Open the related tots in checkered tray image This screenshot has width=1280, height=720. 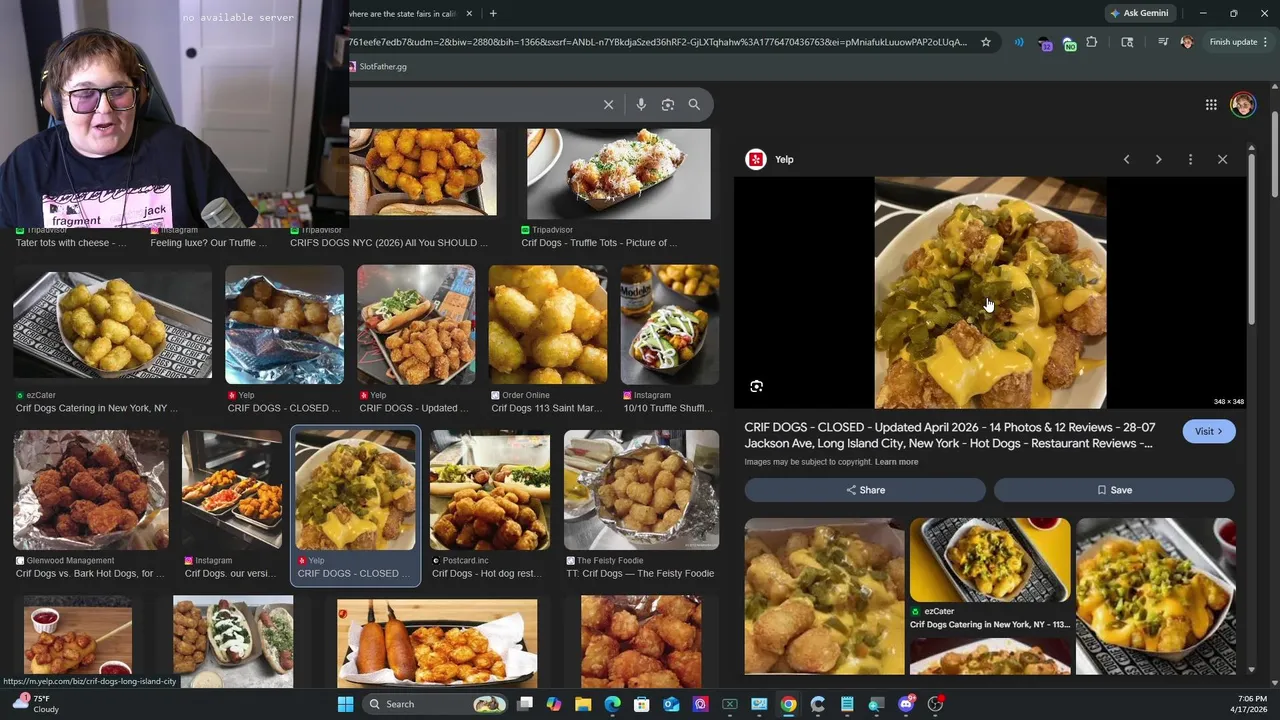[1156, 596]
